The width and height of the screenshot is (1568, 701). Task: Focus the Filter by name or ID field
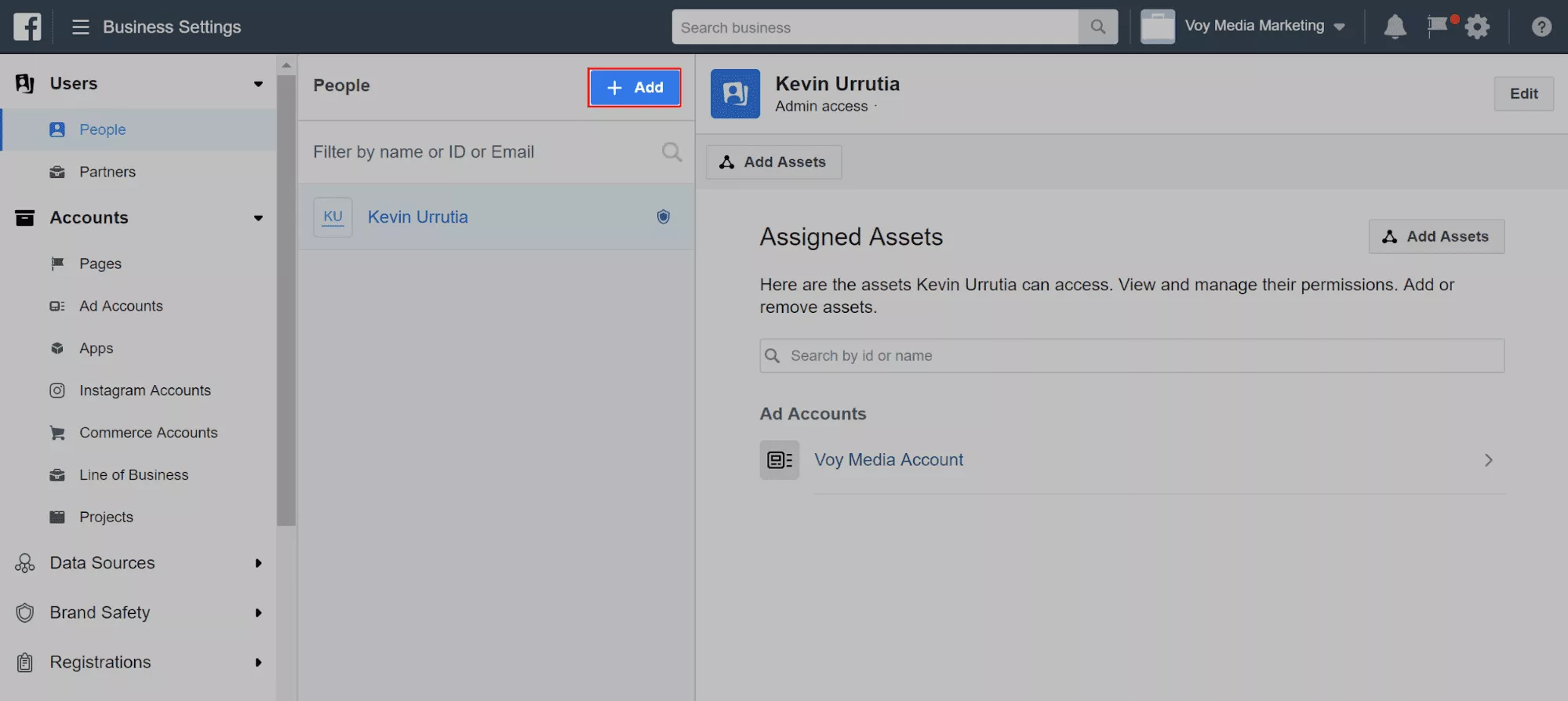(x=482, y=152)
